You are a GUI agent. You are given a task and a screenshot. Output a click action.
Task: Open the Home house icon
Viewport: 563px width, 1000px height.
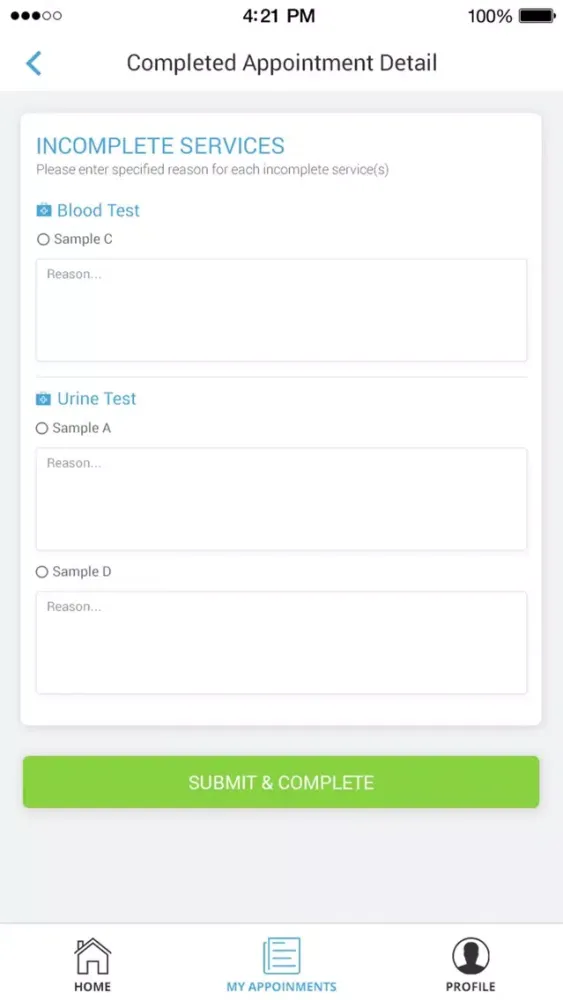92,955
